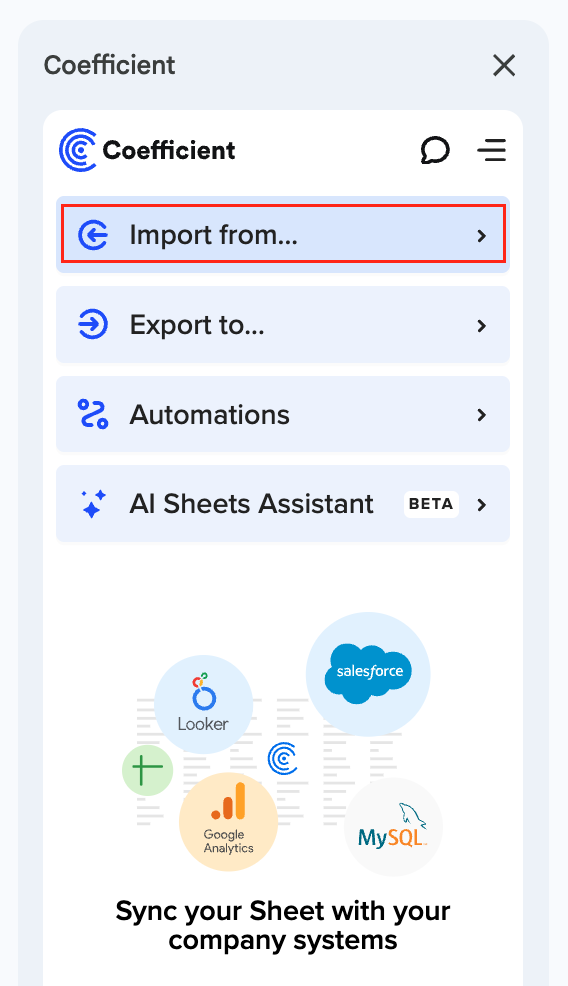The width and height of the screenshot is (568, 986).
Task: Close the Coefficient sidebar panel
Action: [504, 65]
